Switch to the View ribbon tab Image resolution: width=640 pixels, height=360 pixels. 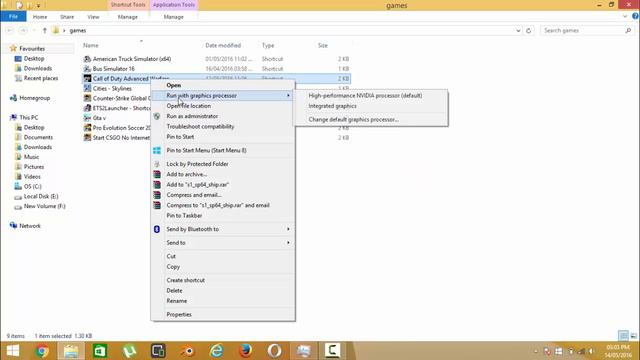[93, 17]
